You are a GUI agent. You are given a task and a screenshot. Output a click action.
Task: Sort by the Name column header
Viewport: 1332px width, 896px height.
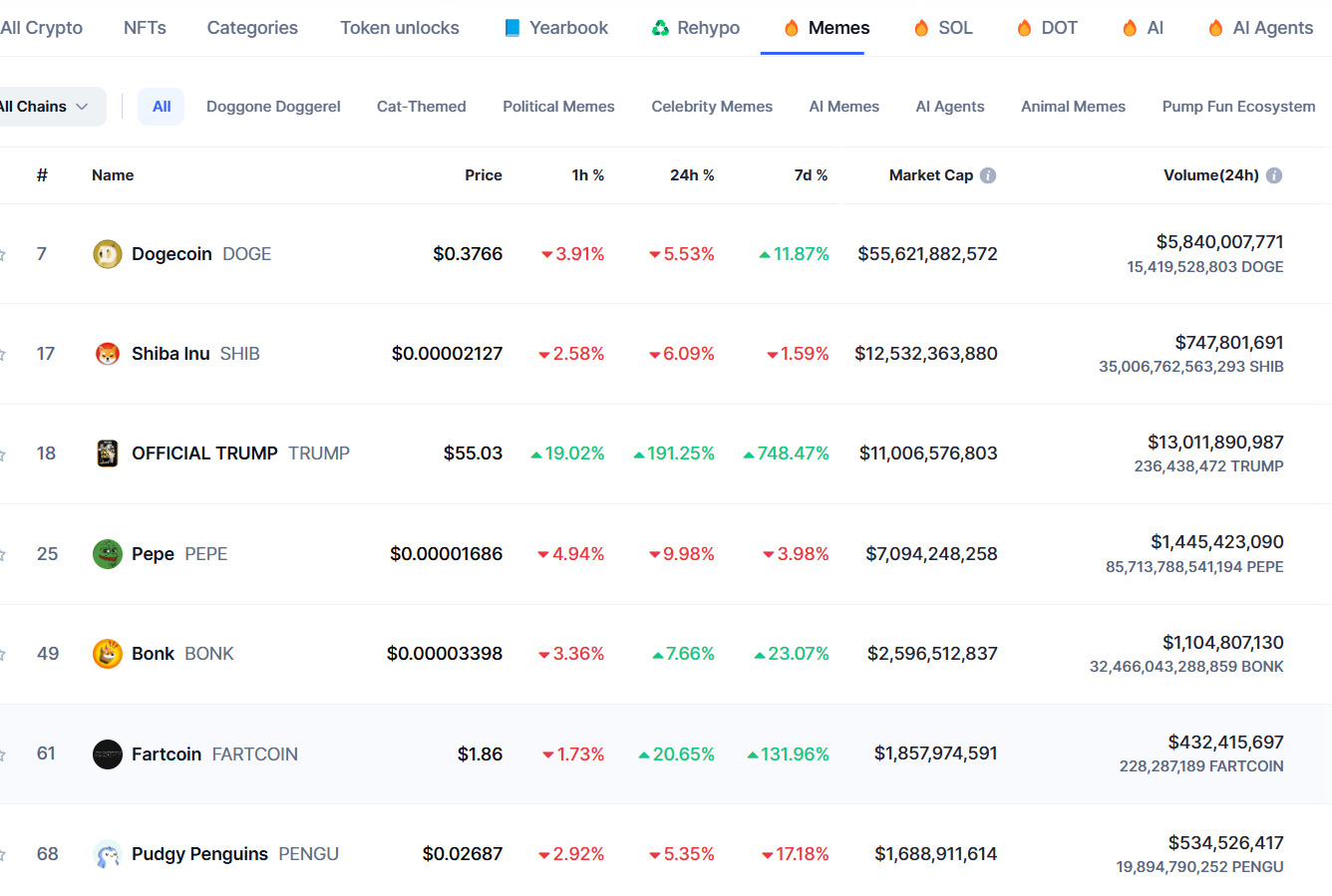coord(113,175)
